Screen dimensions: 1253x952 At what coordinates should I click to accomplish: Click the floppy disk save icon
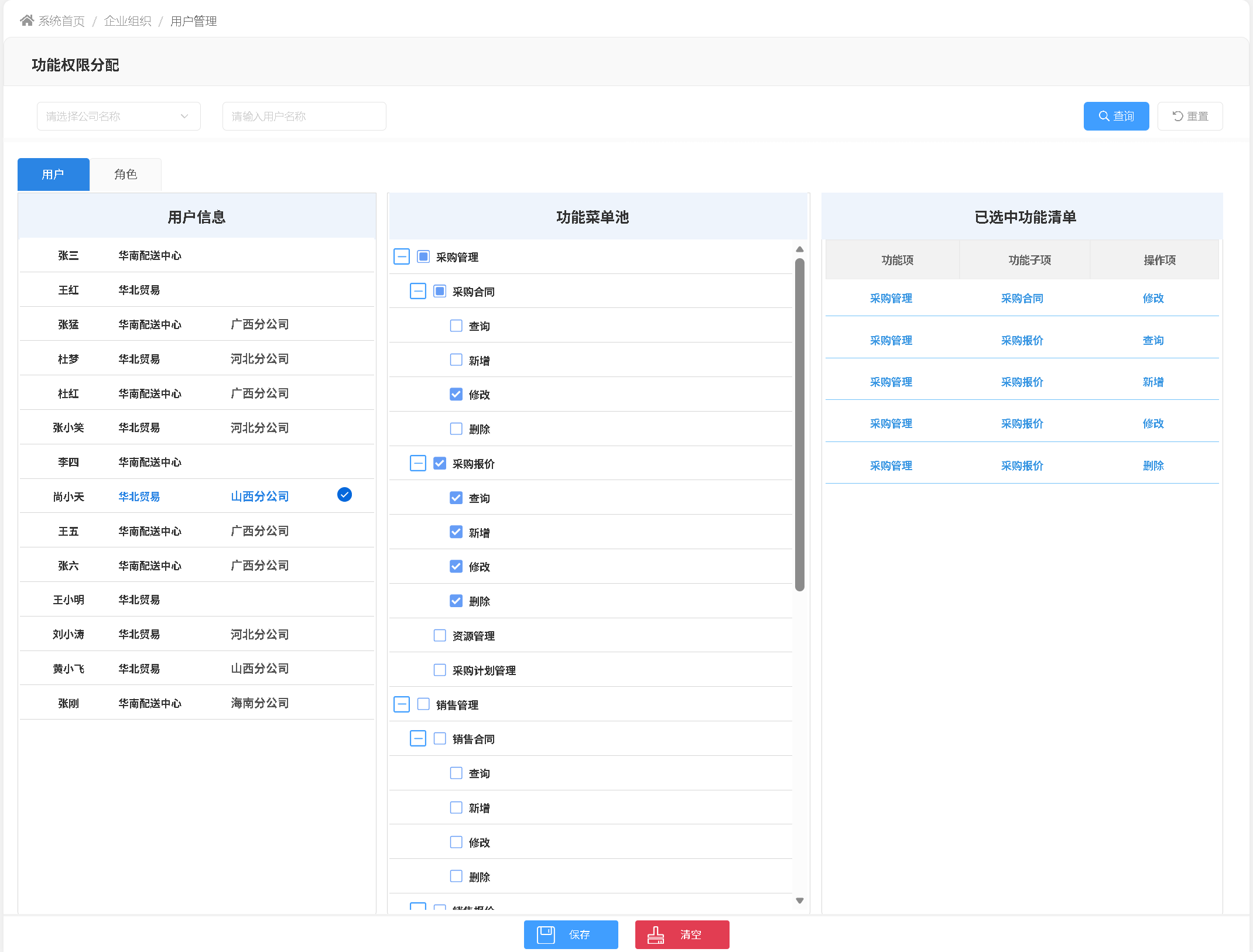[x=546, y=934]
